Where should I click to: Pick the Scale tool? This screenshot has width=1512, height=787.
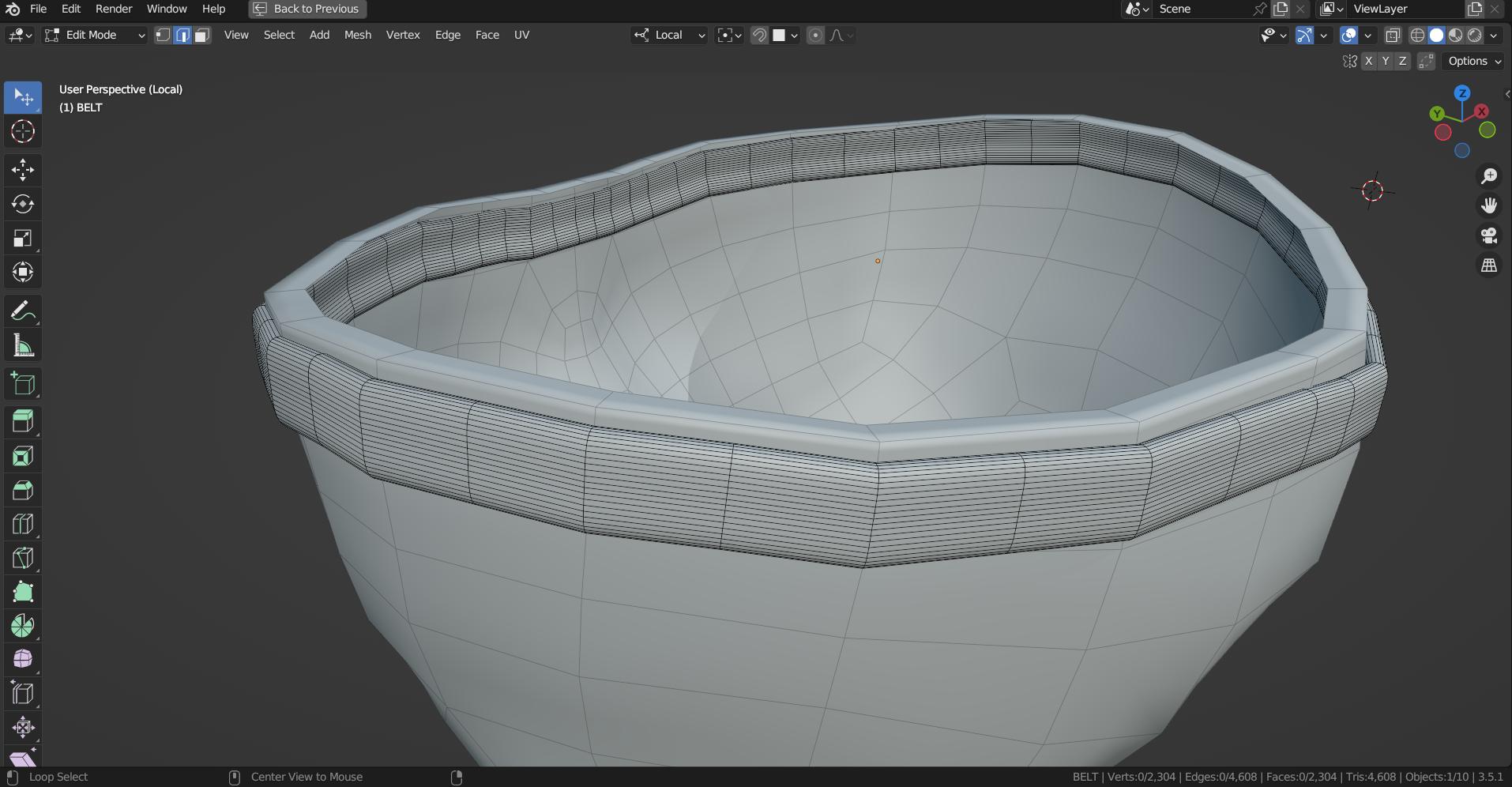click(x=23, y=238)
